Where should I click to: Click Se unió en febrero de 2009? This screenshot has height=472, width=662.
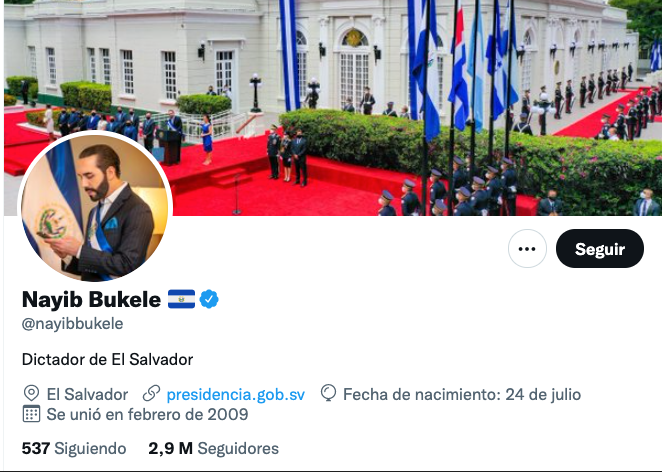(x=147, y=415)
